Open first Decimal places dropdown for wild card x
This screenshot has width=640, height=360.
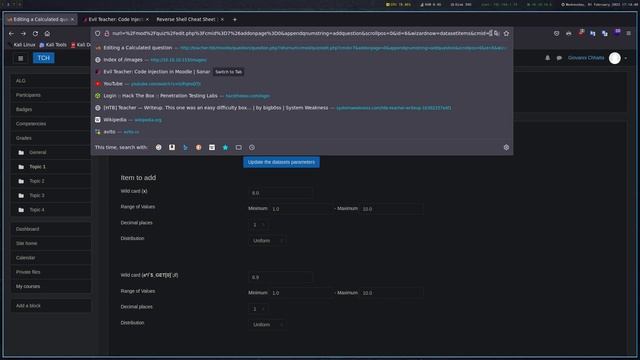259,225
